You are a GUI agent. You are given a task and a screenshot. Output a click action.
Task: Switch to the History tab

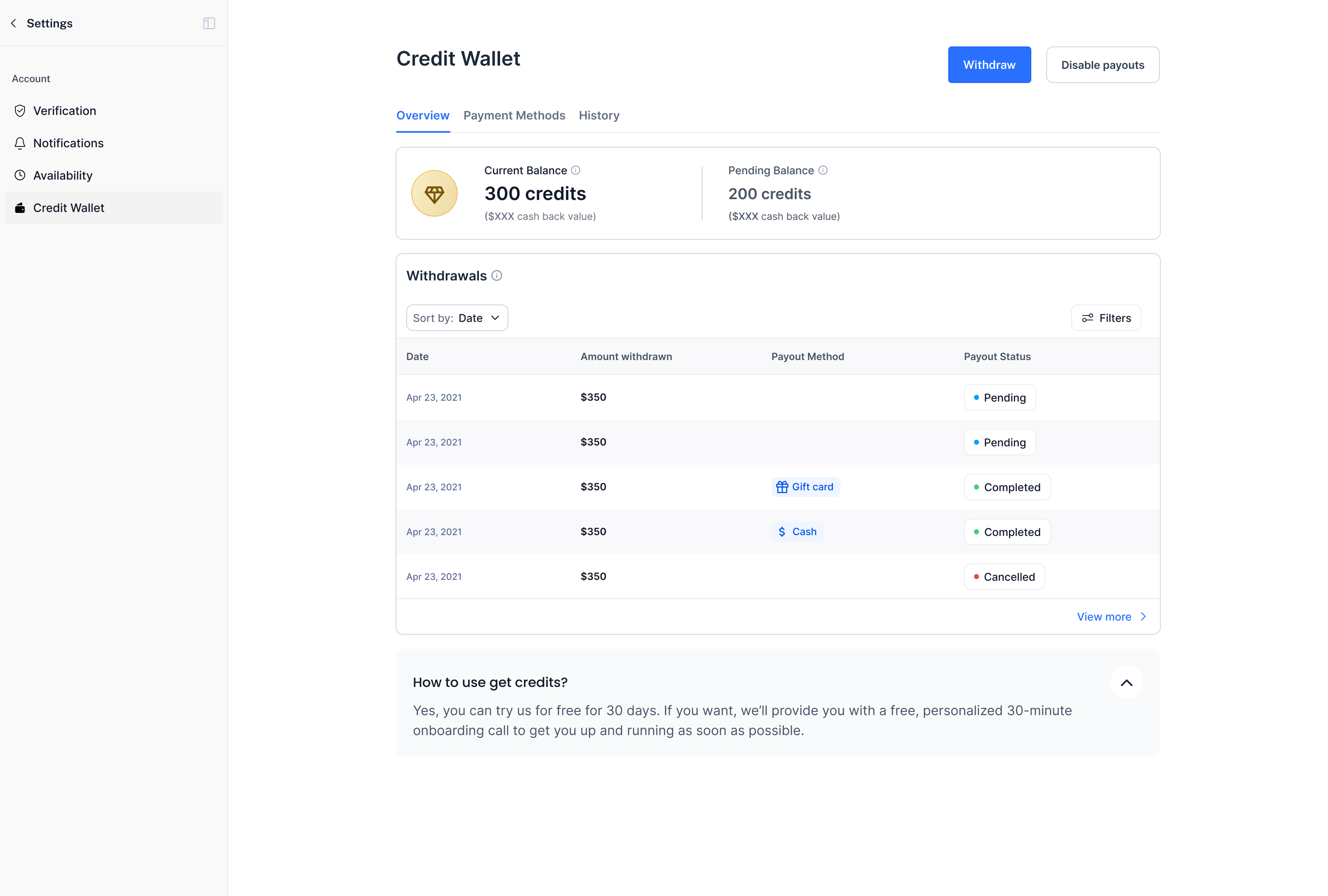(x=599, y=115)
